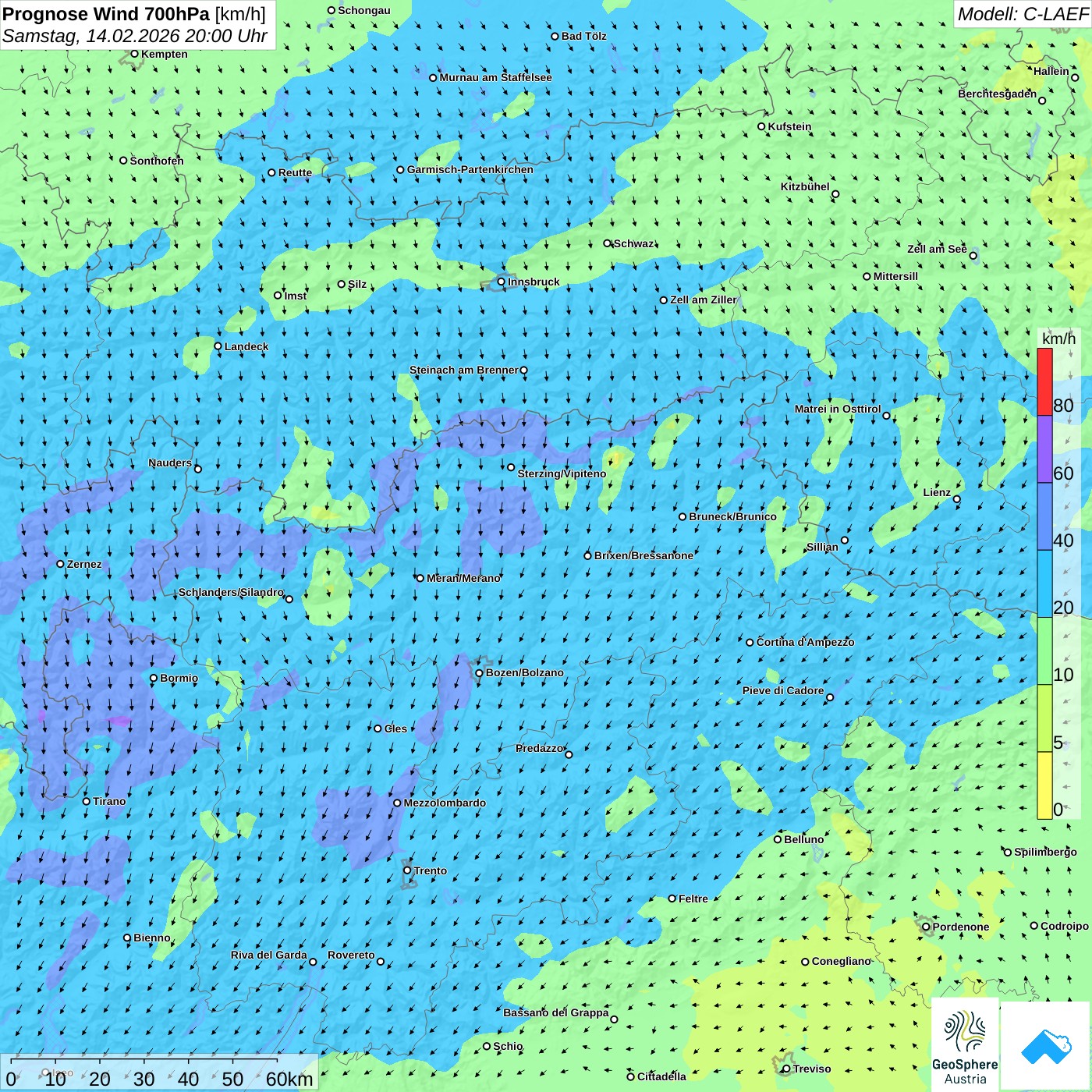
Task: Click the Bienno location dot
Action: [127, 938]
